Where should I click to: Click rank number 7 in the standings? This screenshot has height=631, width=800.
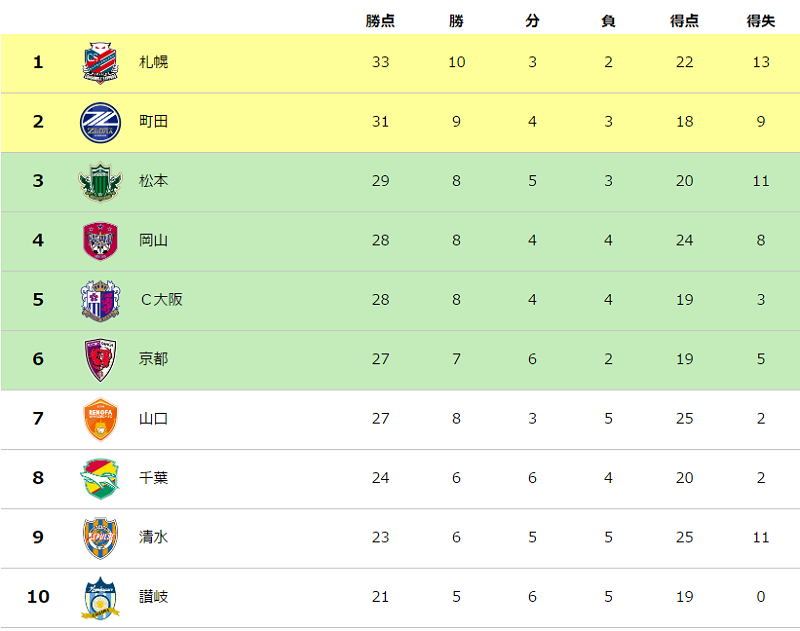tap(38, 418)
